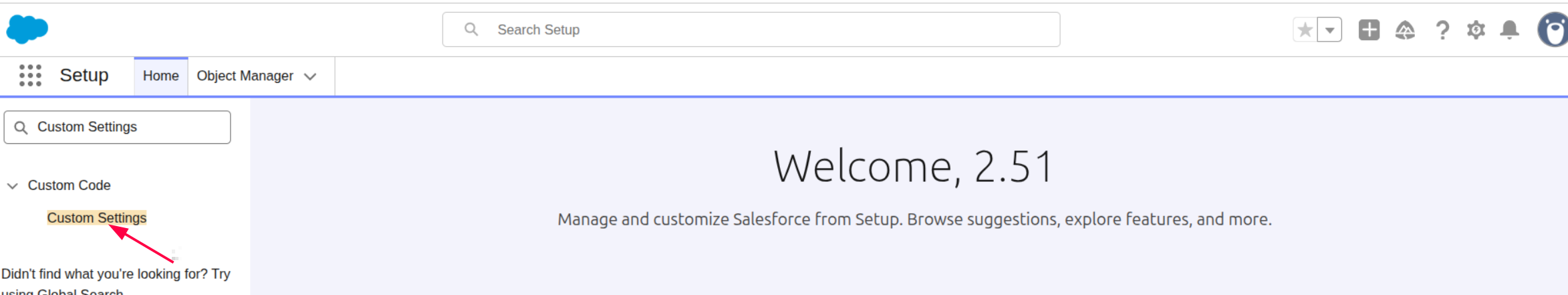Open the user profile avatar

click(x=1553, y=30)
